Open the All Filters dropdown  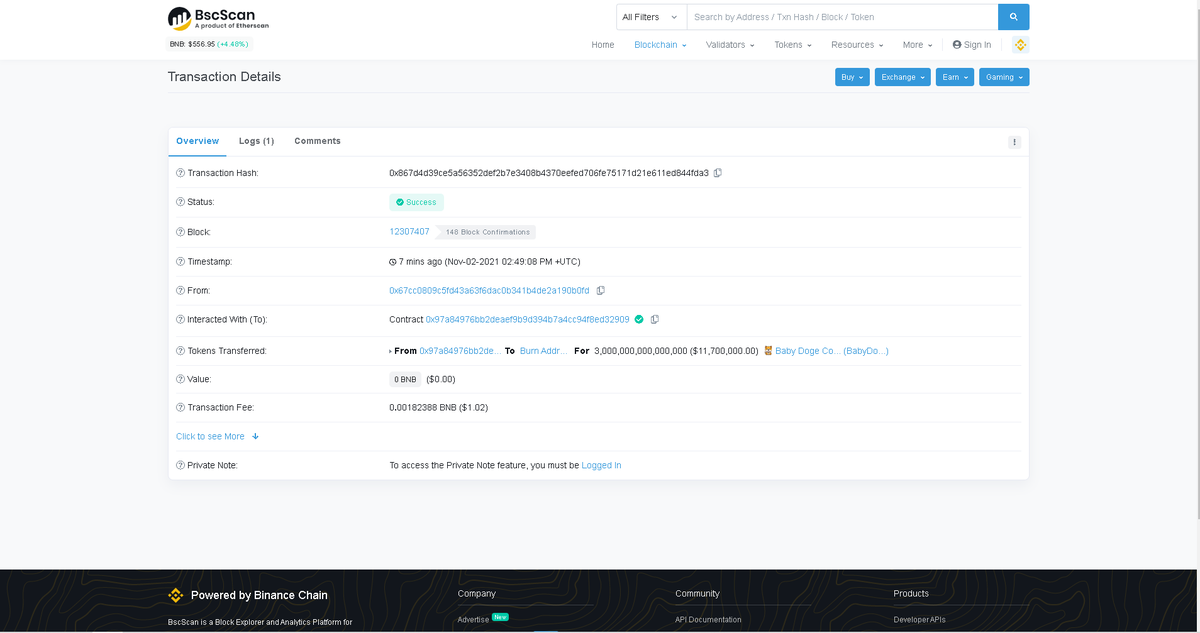(651, 17)
